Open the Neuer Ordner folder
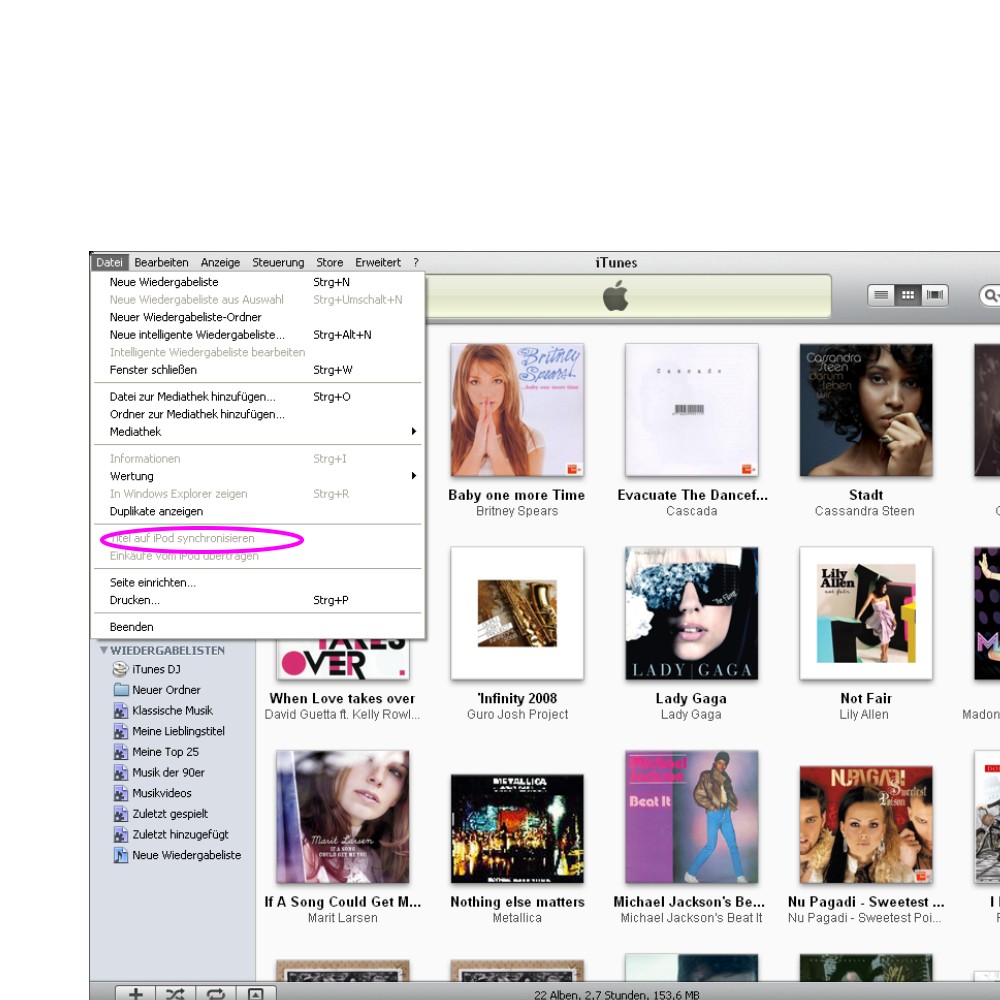Screen dimensions: 1000x1000 (x=157, y=689)
